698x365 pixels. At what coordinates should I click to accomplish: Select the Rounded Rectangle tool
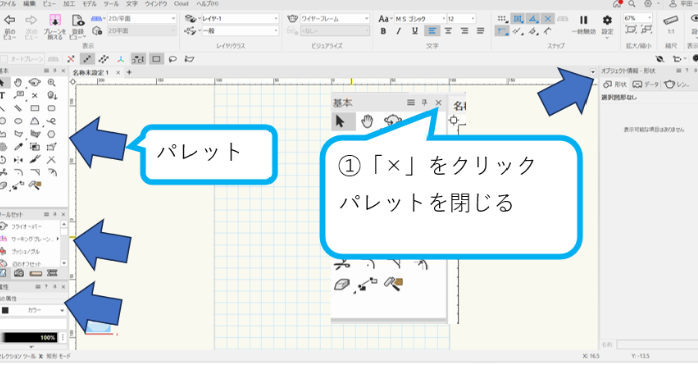tap(52, 108)
